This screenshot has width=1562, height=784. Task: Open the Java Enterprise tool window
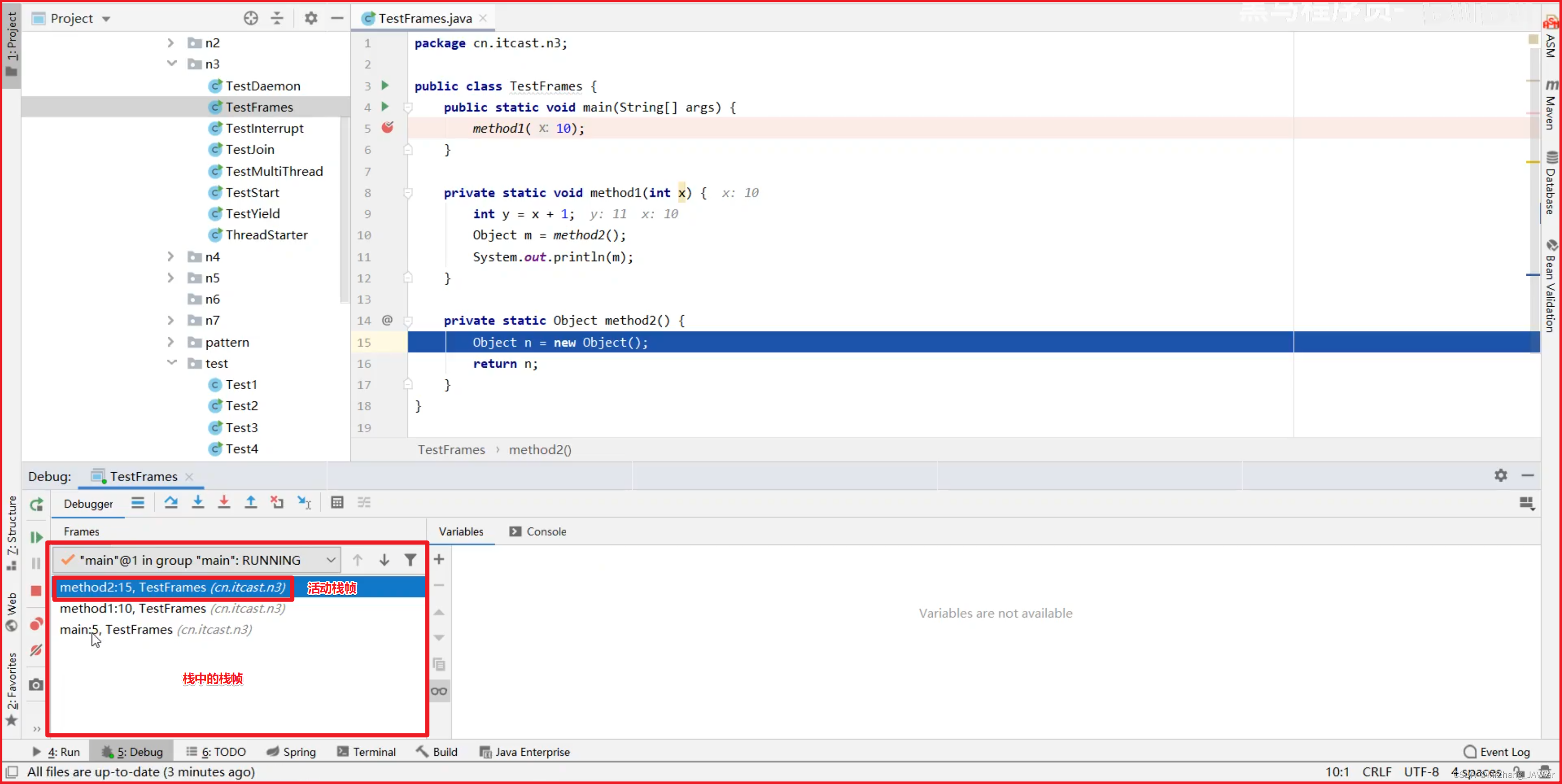tap(525, 752)
